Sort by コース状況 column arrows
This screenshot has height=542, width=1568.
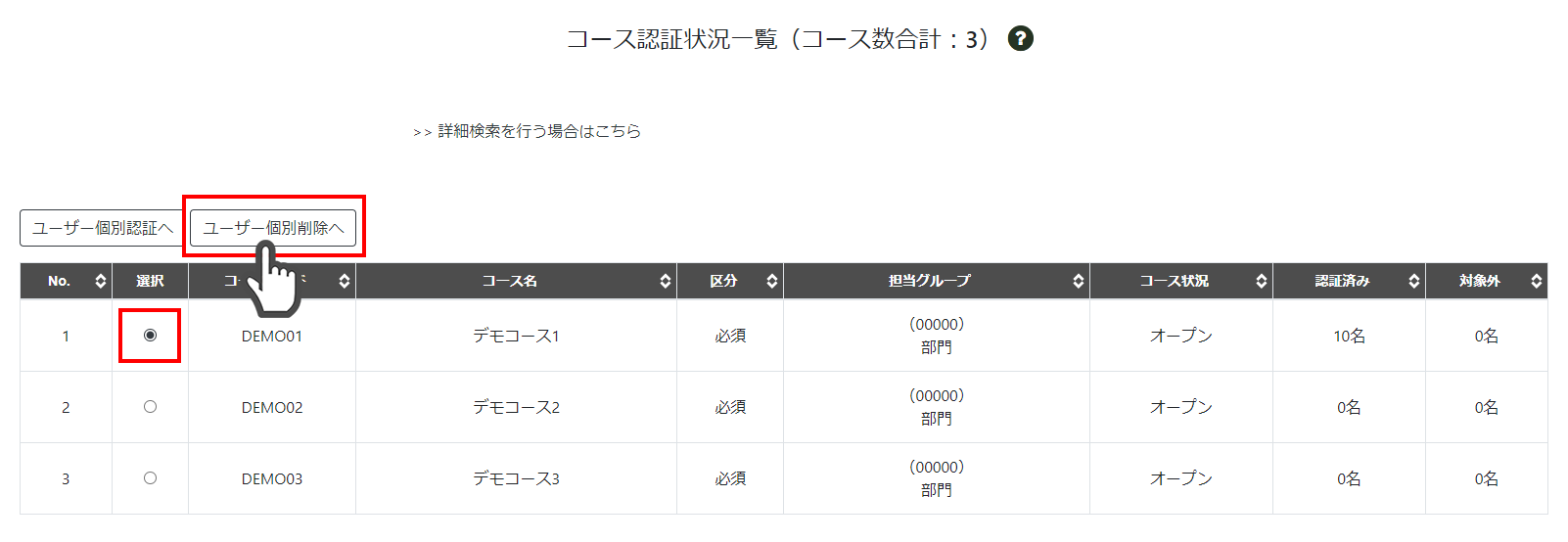1262,281
